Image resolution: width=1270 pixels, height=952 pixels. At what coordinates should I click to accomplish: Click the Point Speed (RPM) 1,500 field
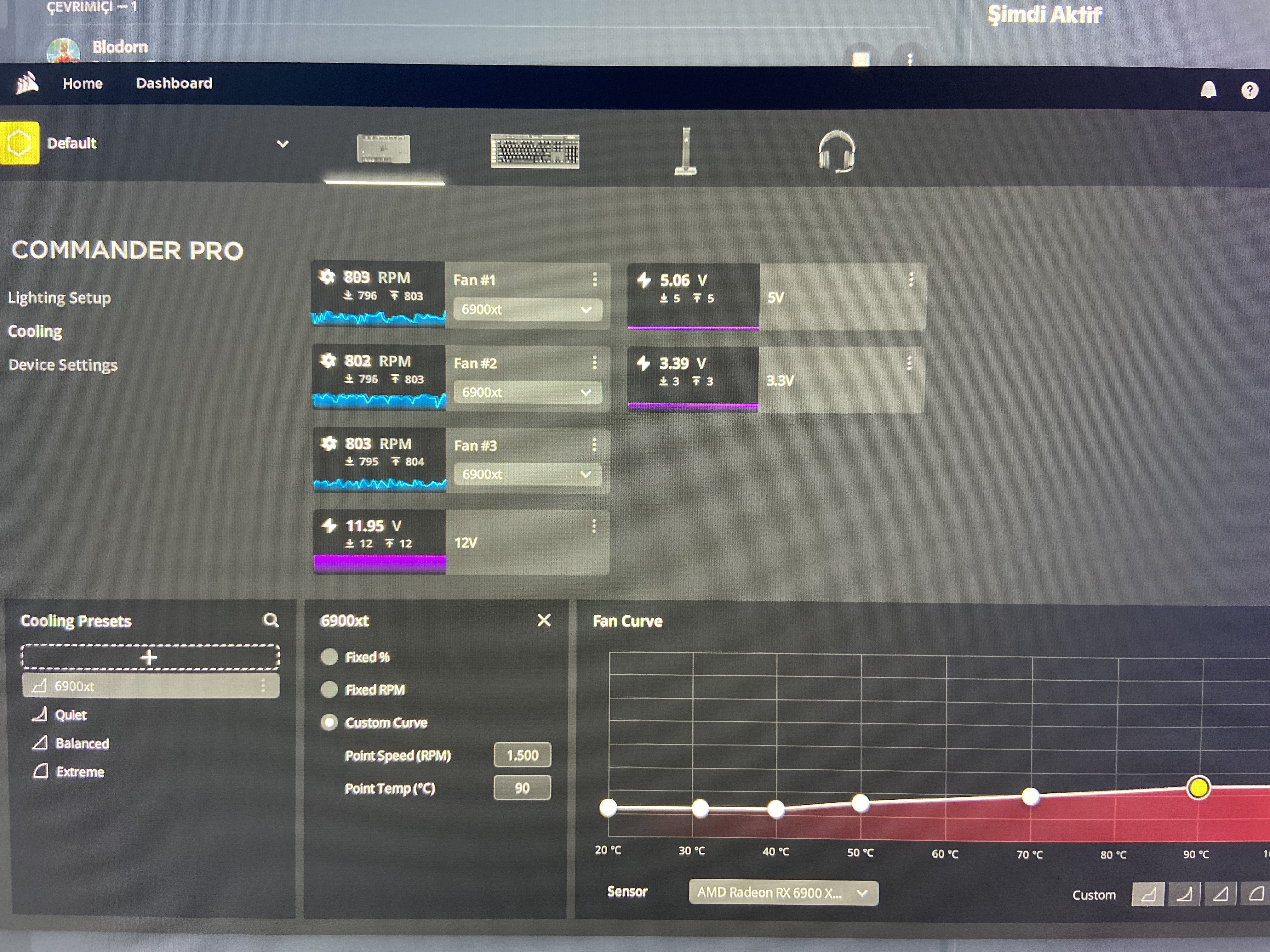pyautogui.click(x=523, y=755)
